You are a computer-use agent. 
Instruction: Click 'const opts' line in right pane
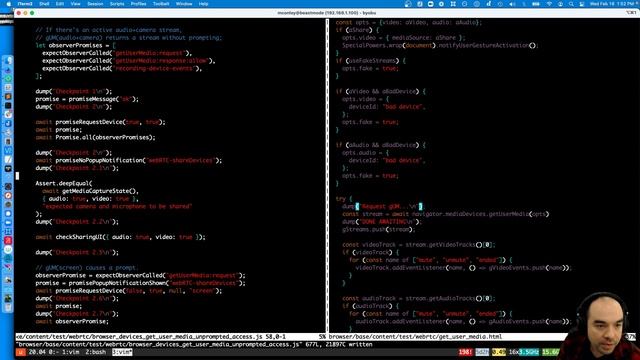409,22
